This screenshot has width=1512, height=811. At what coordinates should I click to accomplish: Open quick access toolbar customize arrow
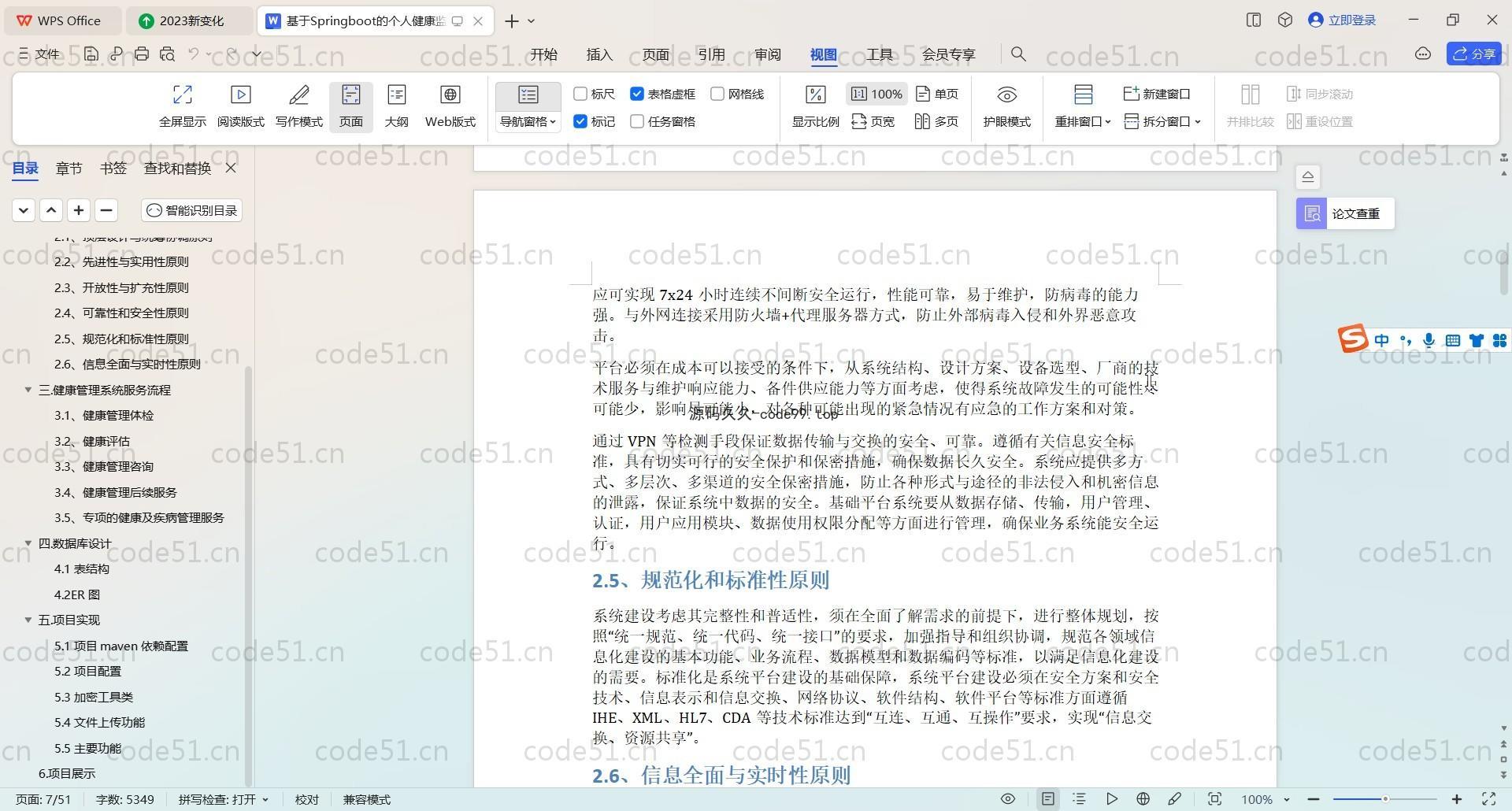[x=257, y=54]
